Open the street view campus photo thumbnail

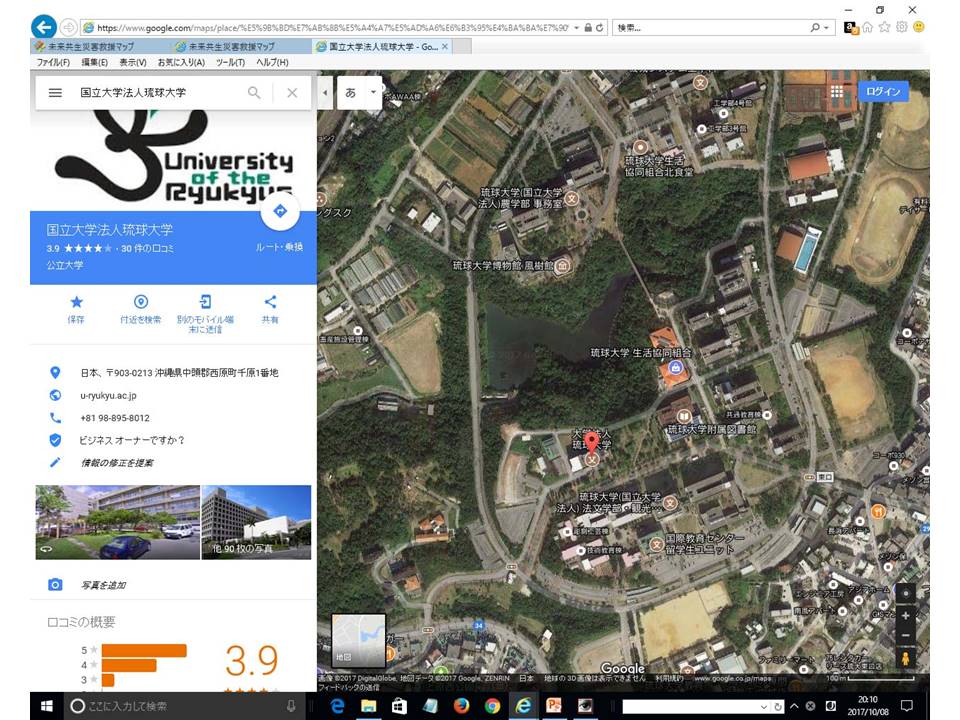tap(118, 522)
